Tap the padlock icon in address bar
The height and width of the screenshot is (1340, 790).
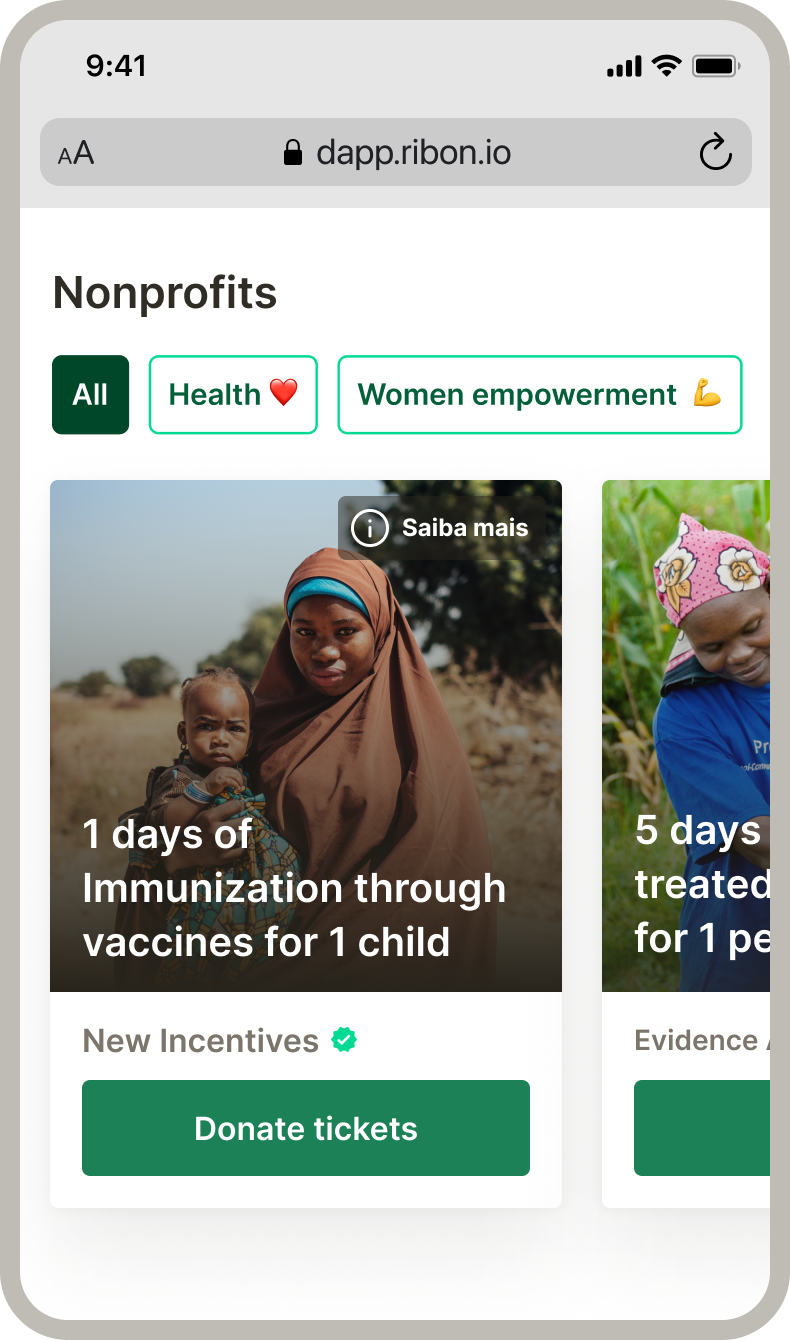point(293,153)
